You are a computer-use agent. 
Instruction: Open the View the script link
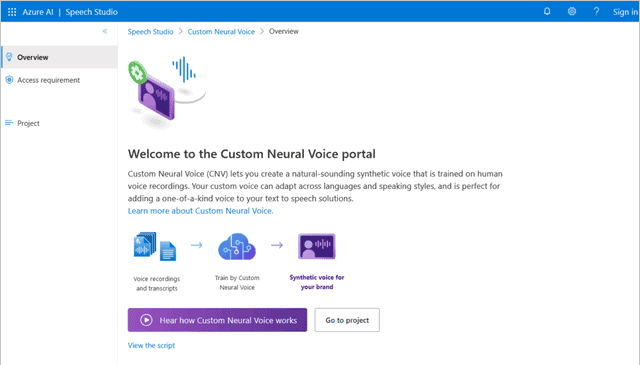(x=151, y=345)
